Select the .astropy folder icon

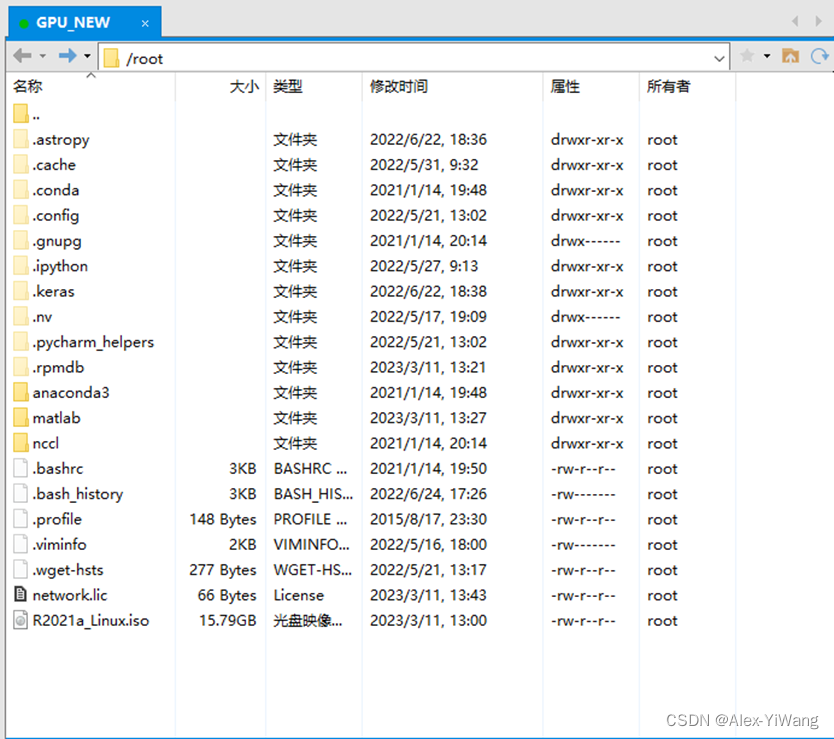(21, 139)
